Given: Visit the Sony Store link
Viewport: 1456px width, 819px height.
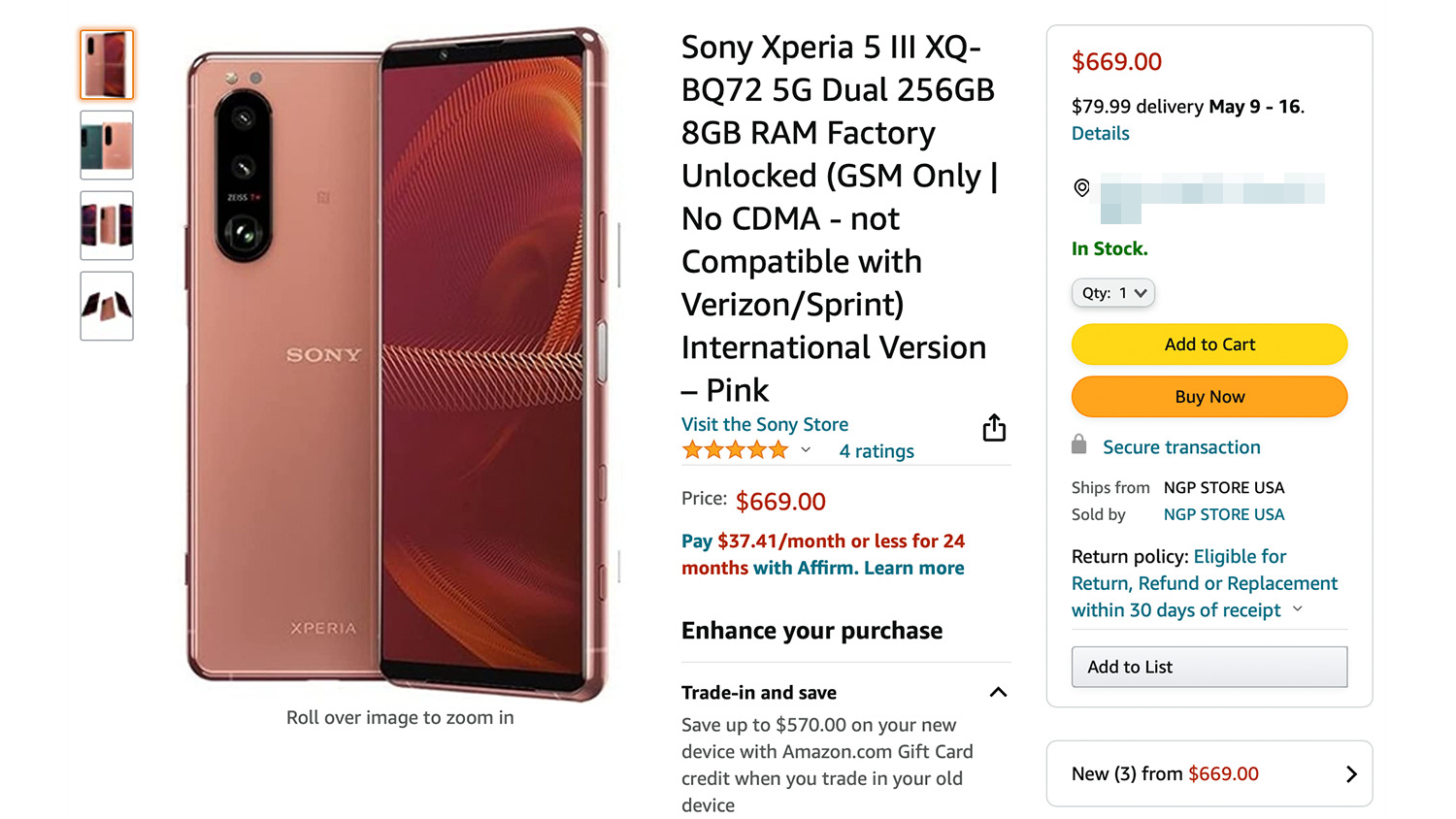Looking at the screenshot, I should [765, 424].
